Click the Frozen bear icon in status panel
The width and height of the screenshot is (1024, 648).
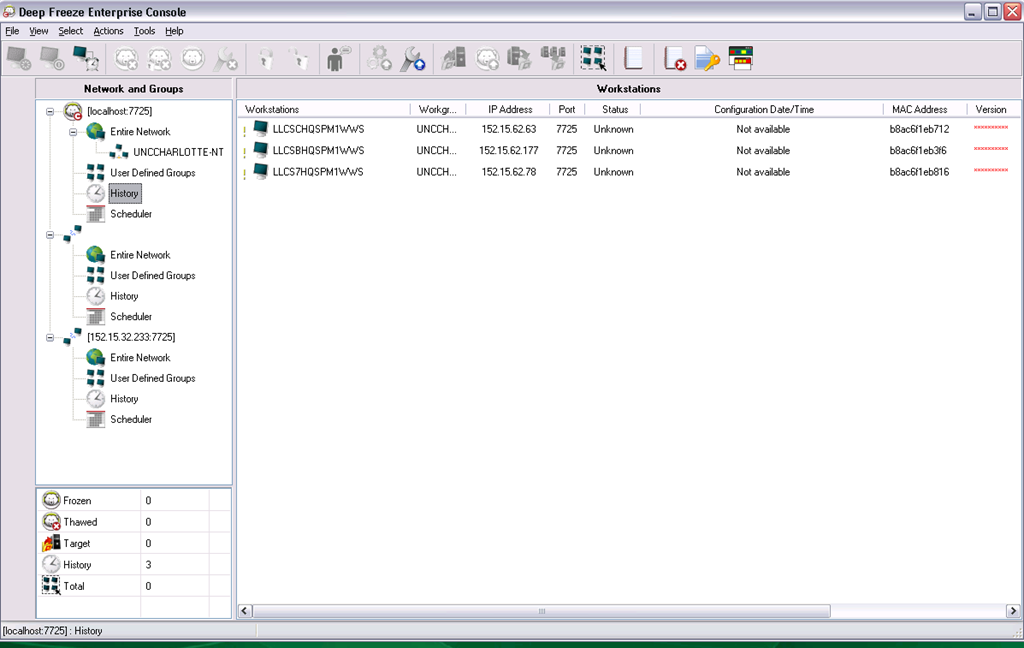(51, 500)
